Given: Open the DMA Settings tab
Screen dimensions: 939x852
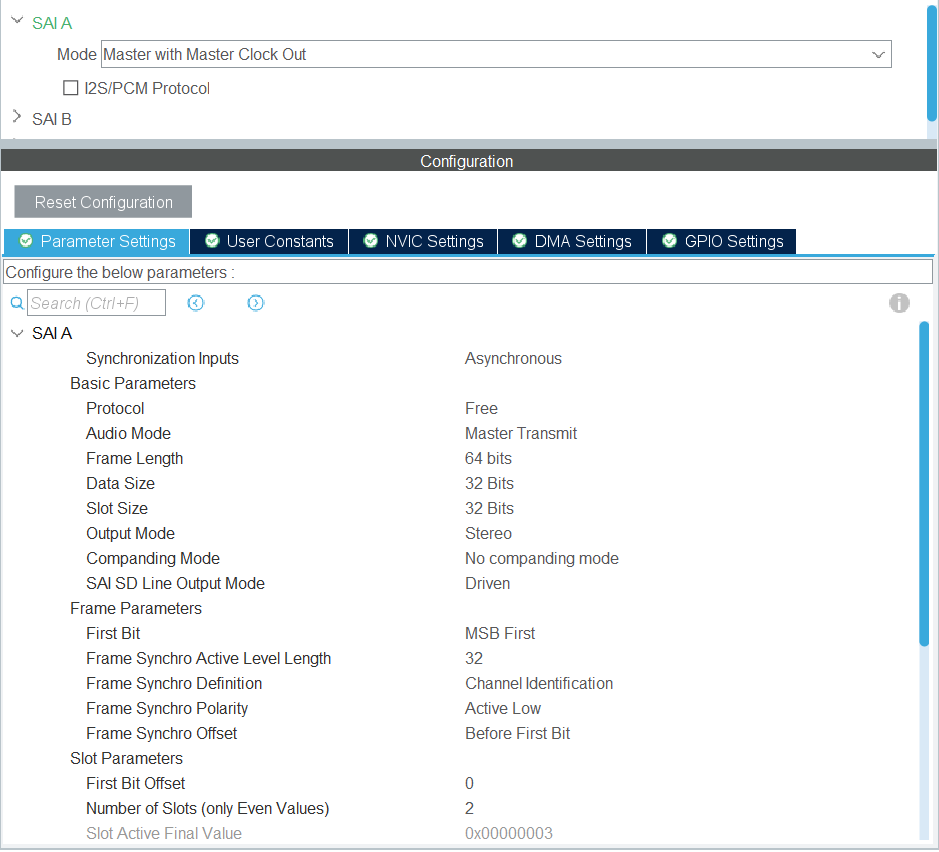Looking at the screenshot, I should click(572, 241).
